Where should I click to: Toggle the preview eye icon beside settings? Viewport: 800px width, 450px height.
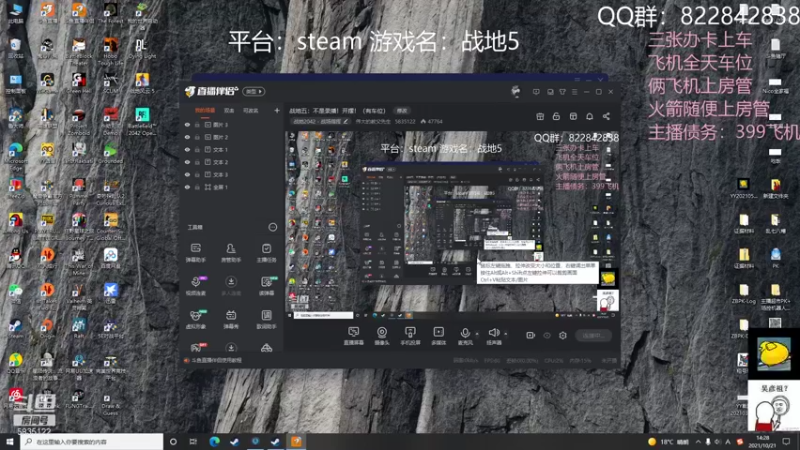point(547,335)
